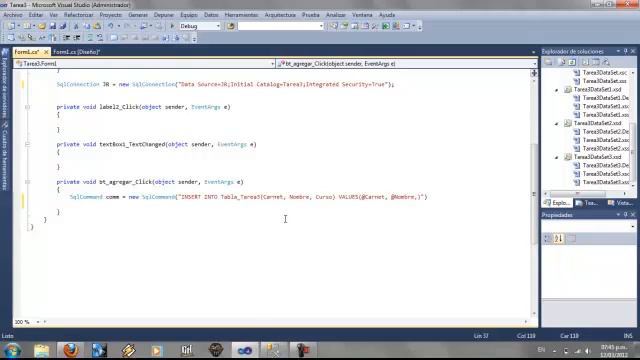640x360 pixels.
Task: Switch to the Form1.cs [Diseño] tab
Action: 77,52
